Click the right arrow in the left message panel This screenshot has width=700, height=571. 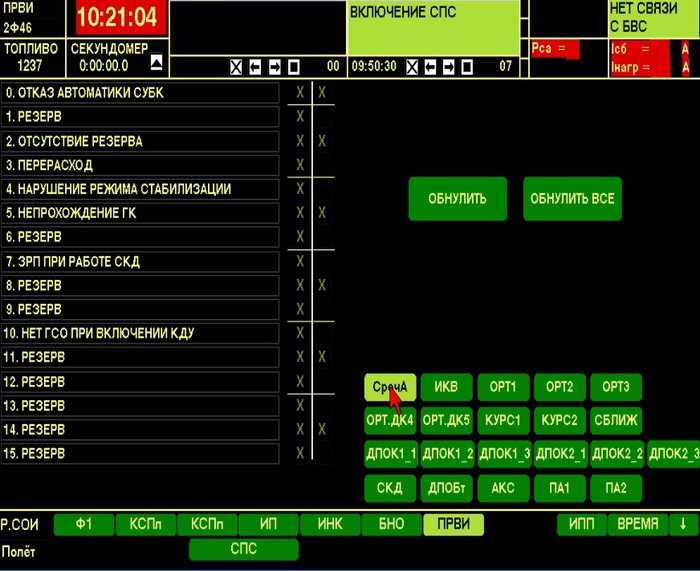[275, 67]
